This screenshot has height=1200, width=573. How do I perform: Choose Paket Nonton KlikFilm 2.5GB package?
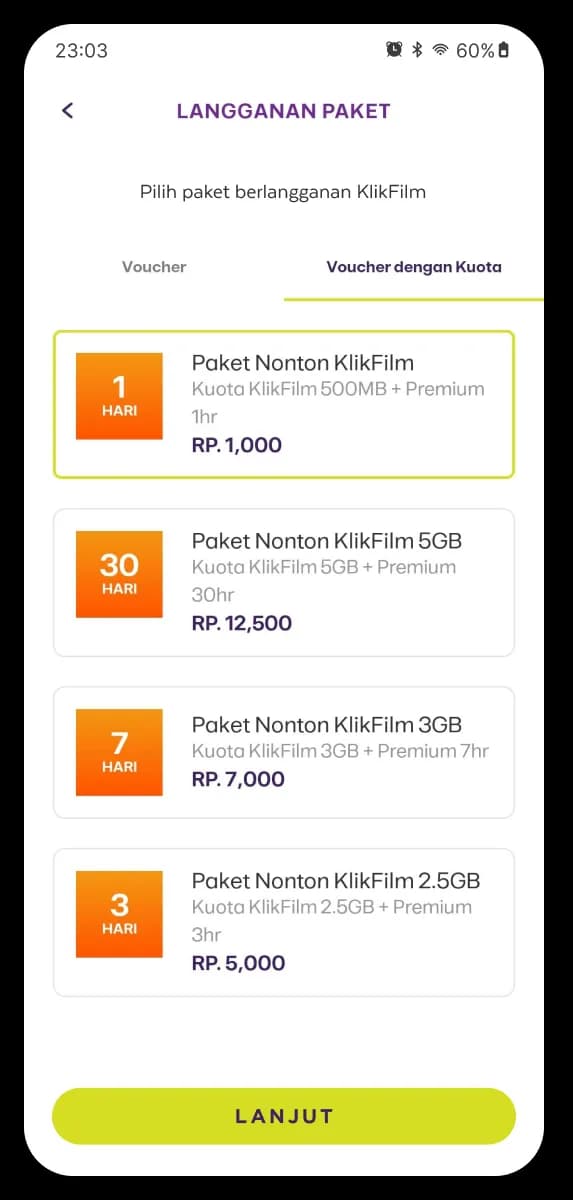tap(284, 922)
